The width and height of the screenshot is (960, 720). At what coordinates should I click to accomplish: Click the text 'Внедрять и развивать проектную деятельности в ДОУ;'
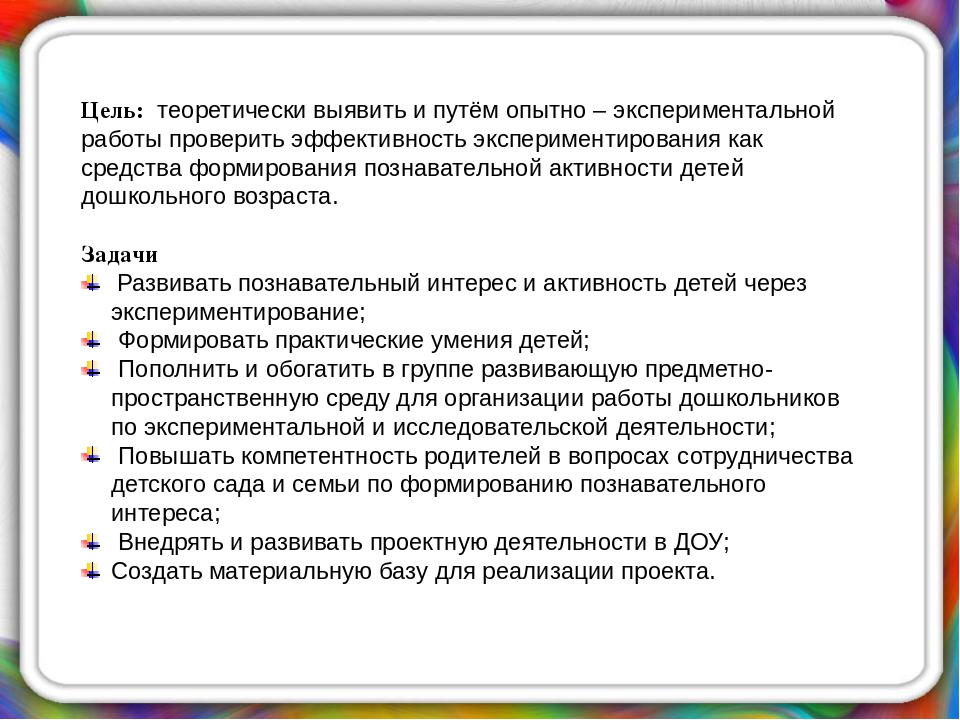coord(424,542)
